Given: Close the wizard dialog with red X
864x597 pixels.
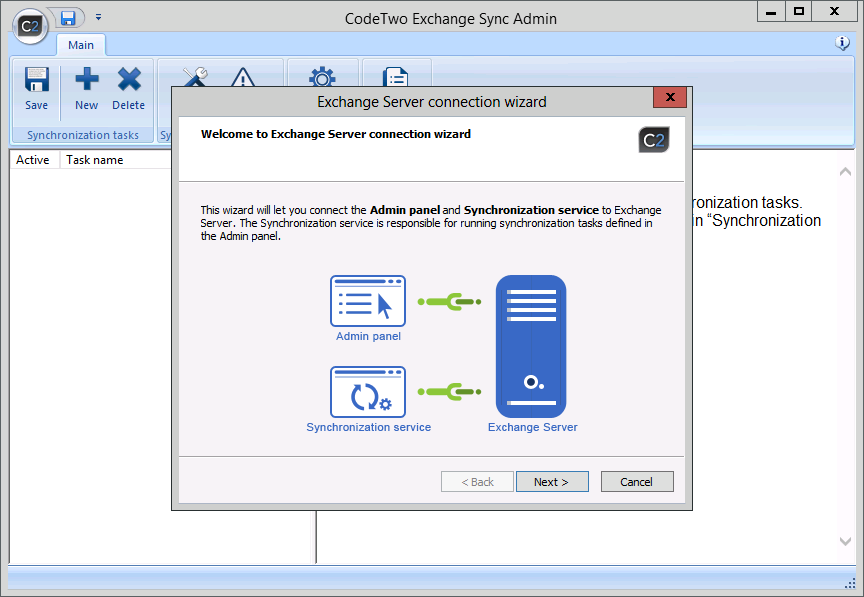Looking at the screenshot, I should [670, 98].
